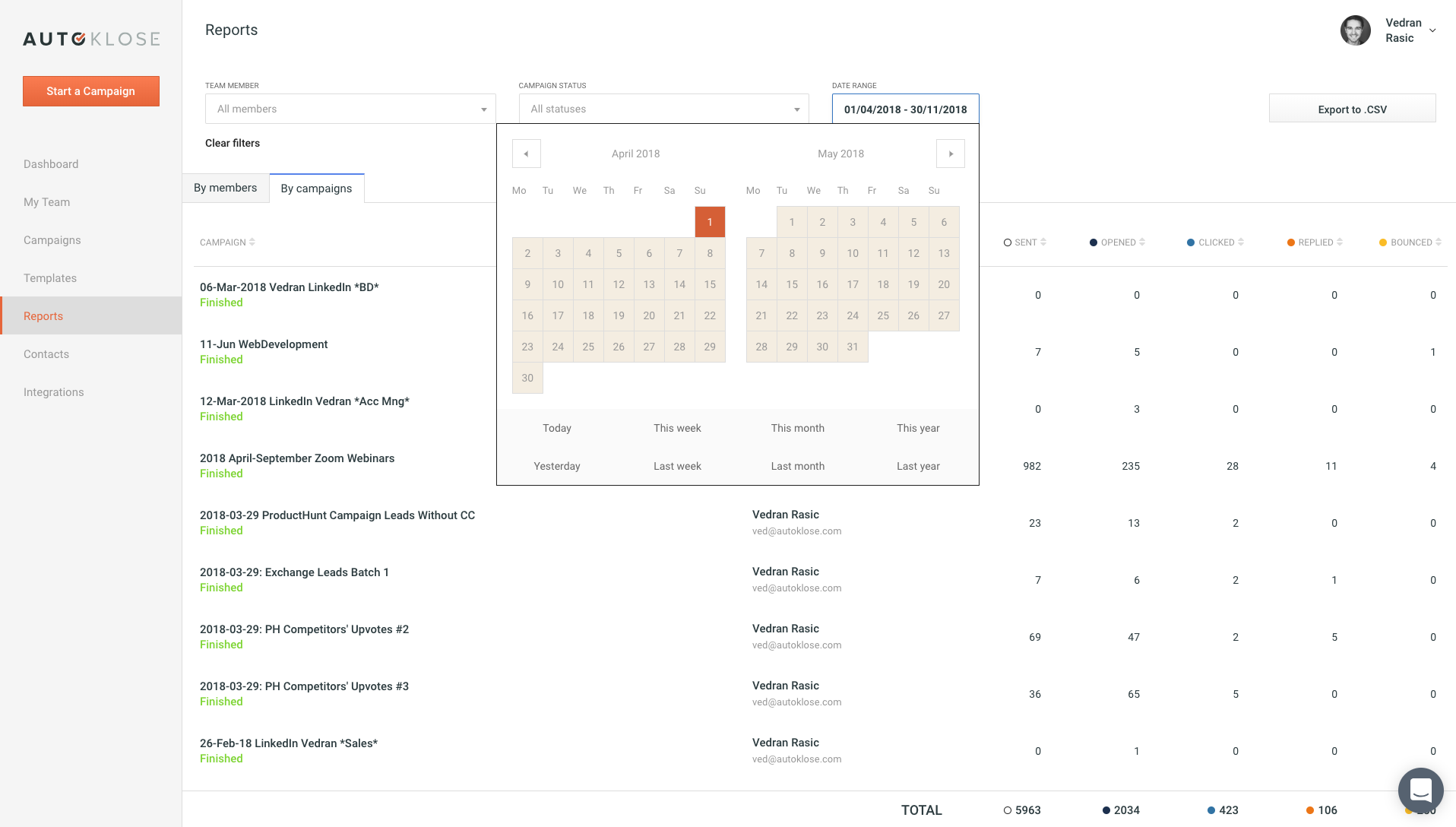
Task: Click Vedran Rasic profile avatar
Action: [1355, 30]
